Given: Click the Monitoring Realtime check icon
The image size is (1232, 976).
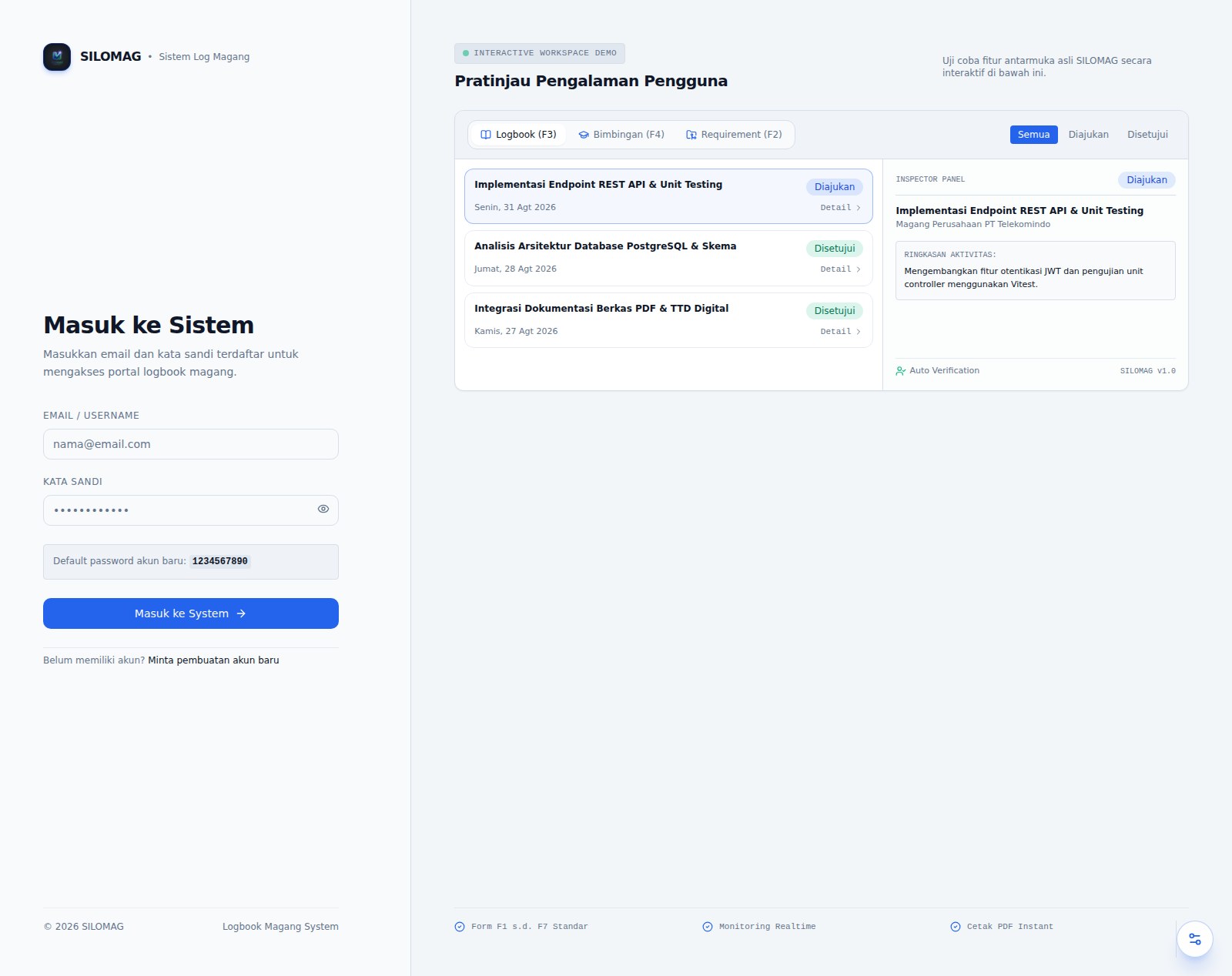Looking at the screenshot, I should [708, 927].
